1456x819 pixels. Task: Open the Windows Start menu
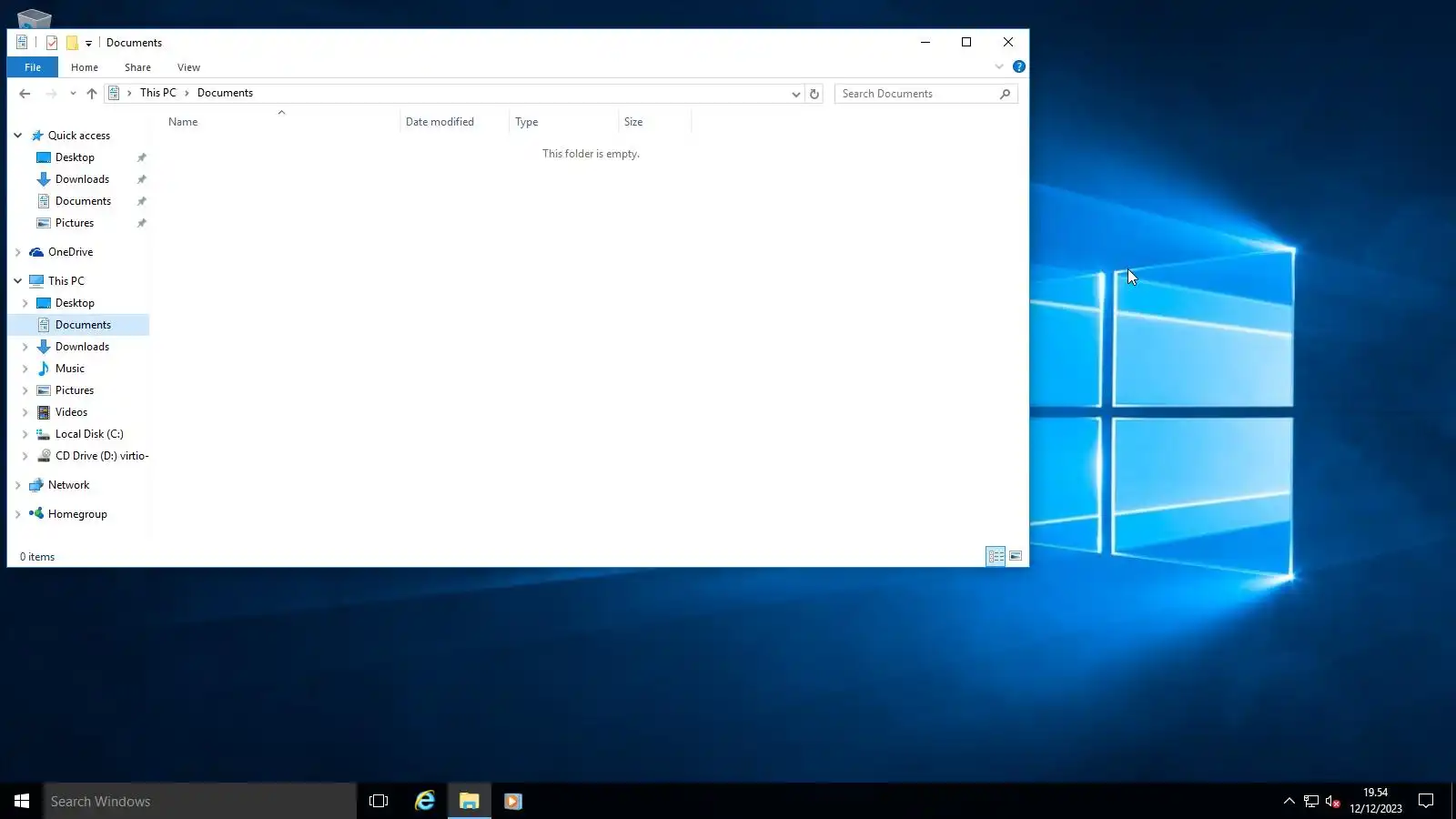point(22,801)
